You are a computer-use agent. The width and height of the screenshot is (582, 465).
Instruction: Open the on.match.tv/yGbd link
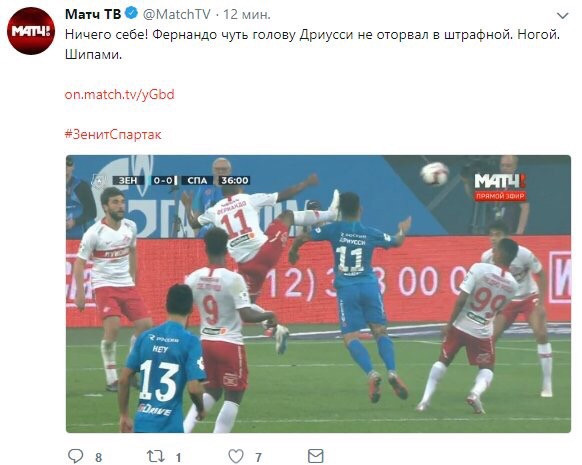tap(120, 94)
